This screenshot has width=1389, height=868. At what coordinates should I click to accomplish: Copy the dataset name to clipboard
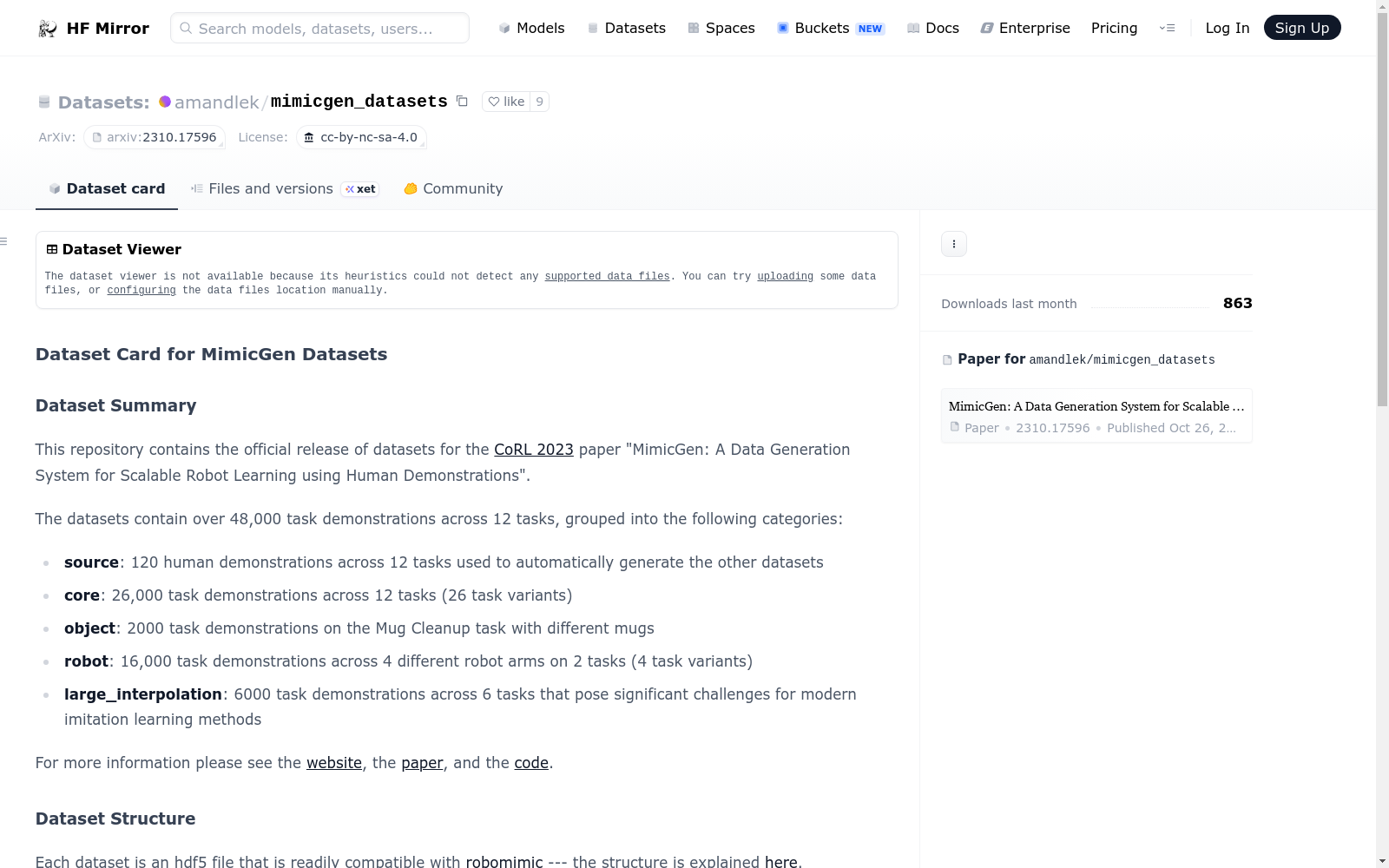[462, 102]
